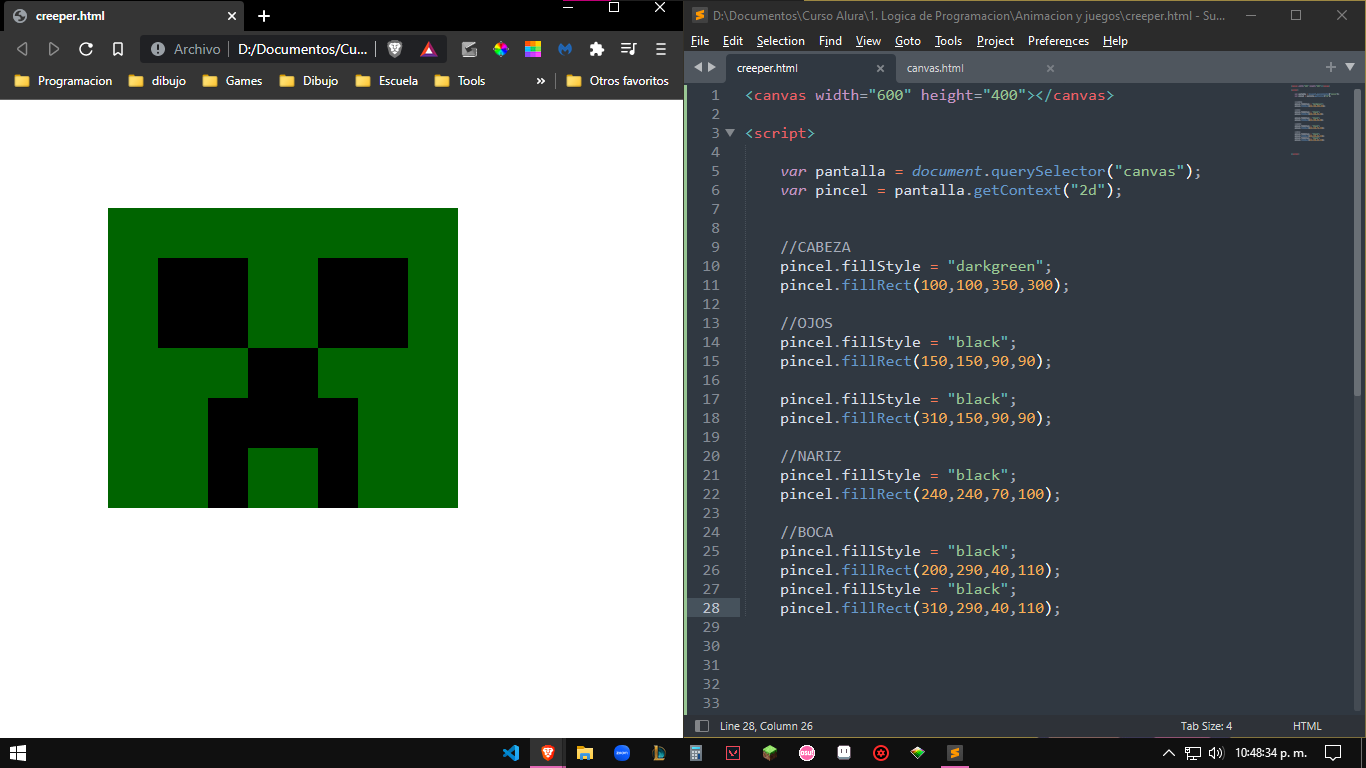Select the creeper.html editor tab
This screenshot has height=768, width=1366.
click(767, 68)
